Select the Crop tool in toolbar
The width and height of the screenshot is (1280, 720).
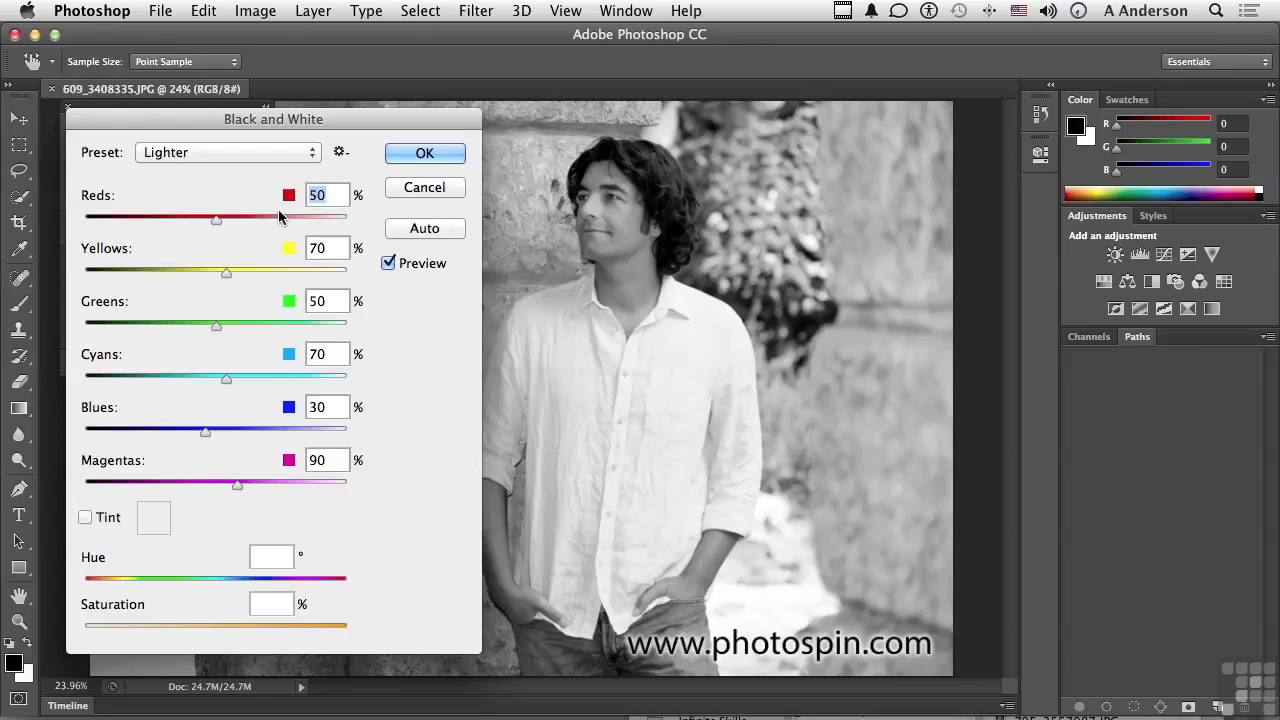pos(19,222)
